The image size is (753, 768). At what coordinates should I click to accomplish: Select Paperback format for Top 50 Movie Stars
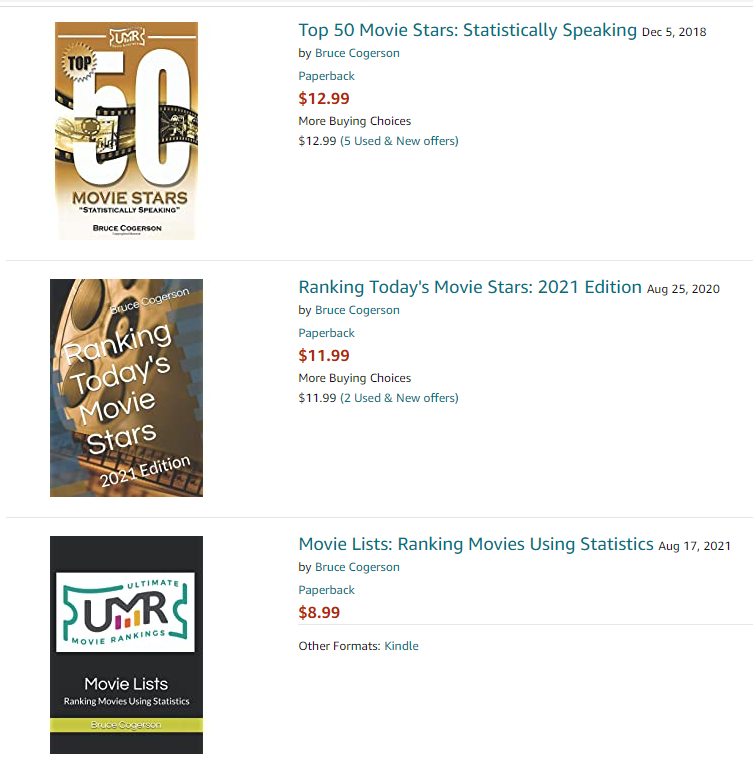(x=326, y=76)
